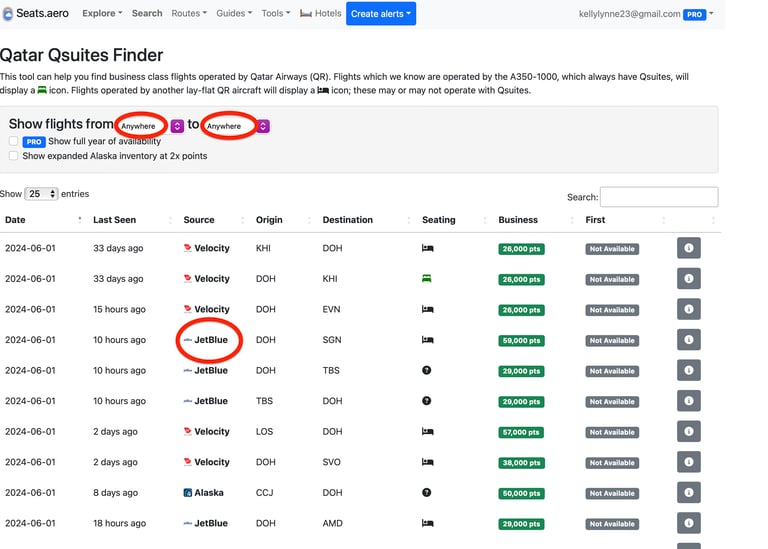Expand the Tools menu
Image resolution: width=768 pixels, height=549 pixels.
tap(276, 13)
